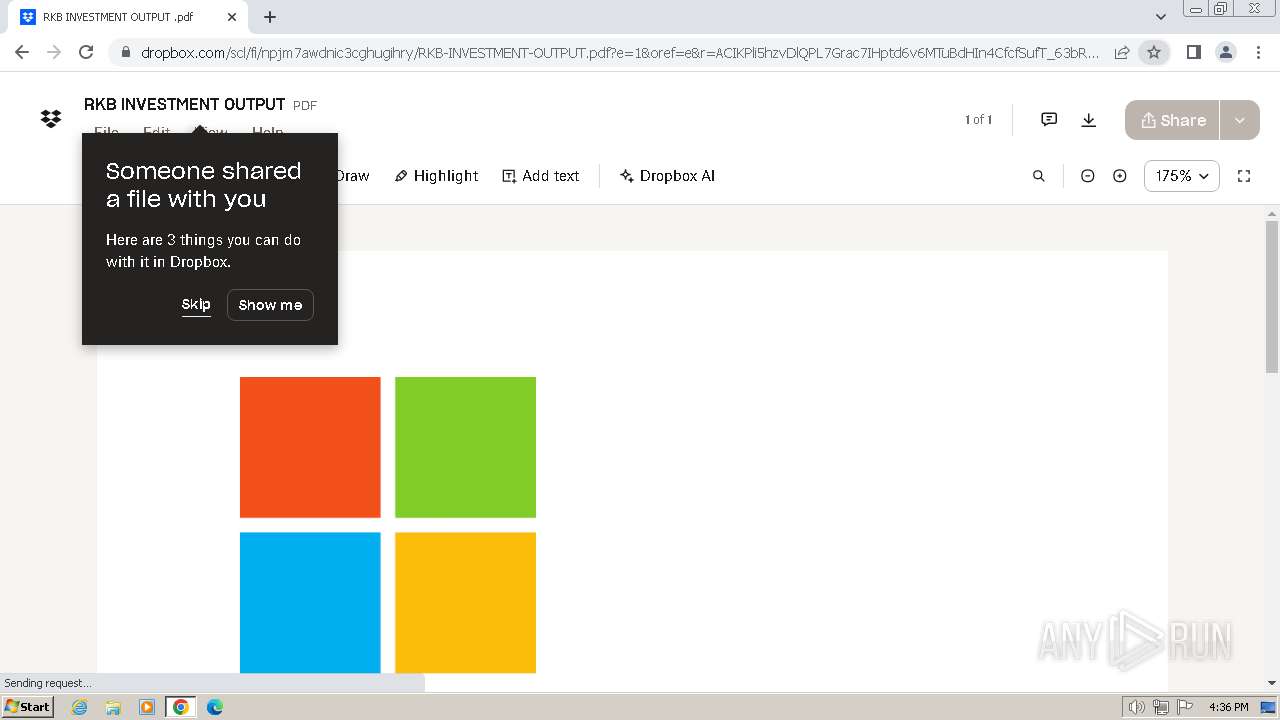Open the File menu
1280x720 pixels.
pyautogui.click(x=106, y=131)
